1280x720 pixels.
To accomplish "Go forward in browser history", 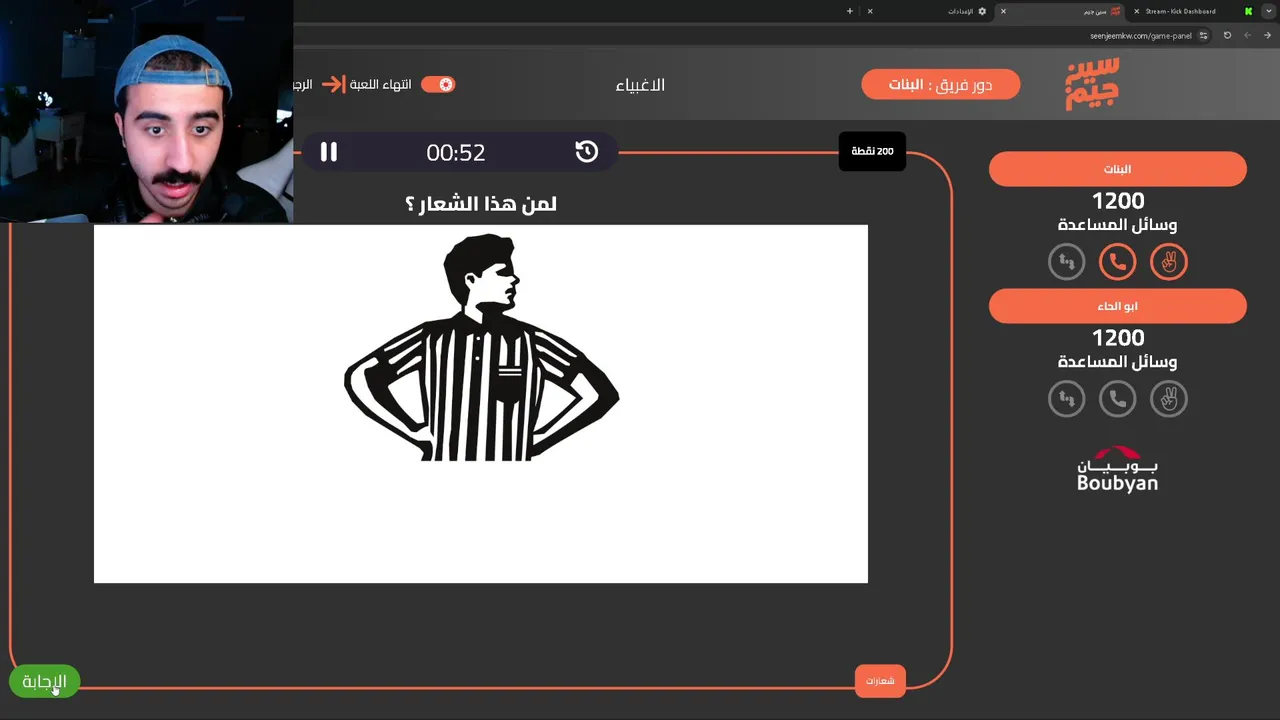I will 1247,35.
